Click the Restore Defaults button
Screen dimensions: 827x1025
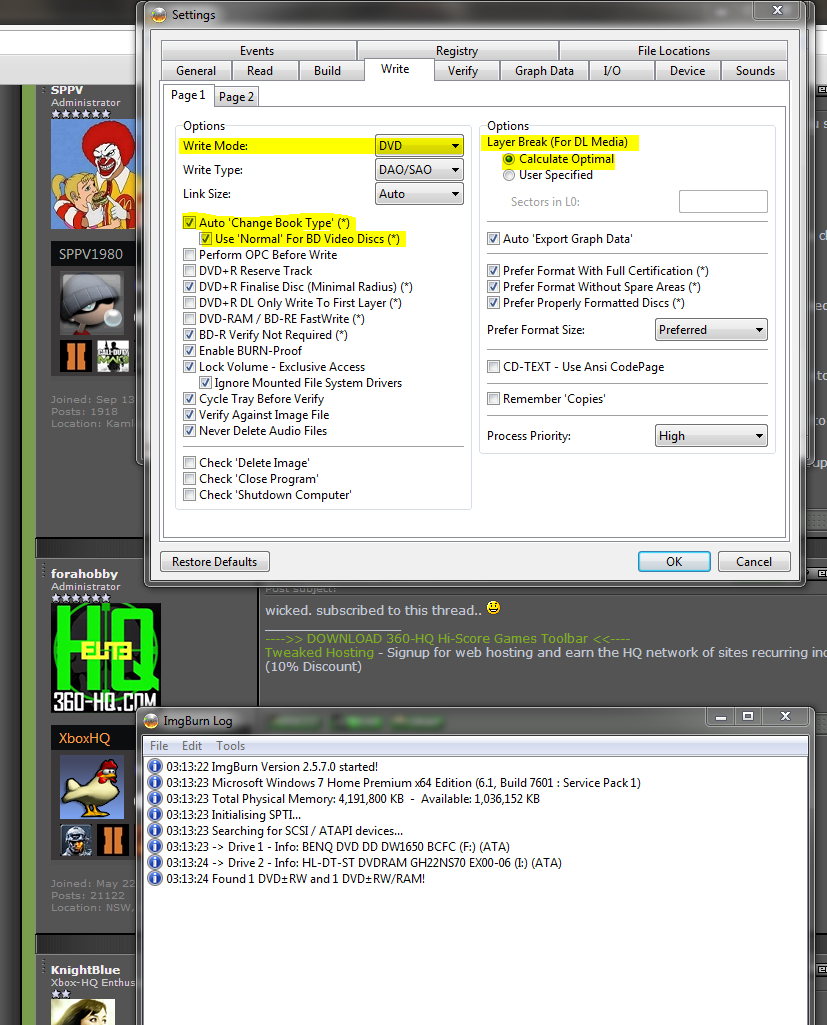pos(214,562)
